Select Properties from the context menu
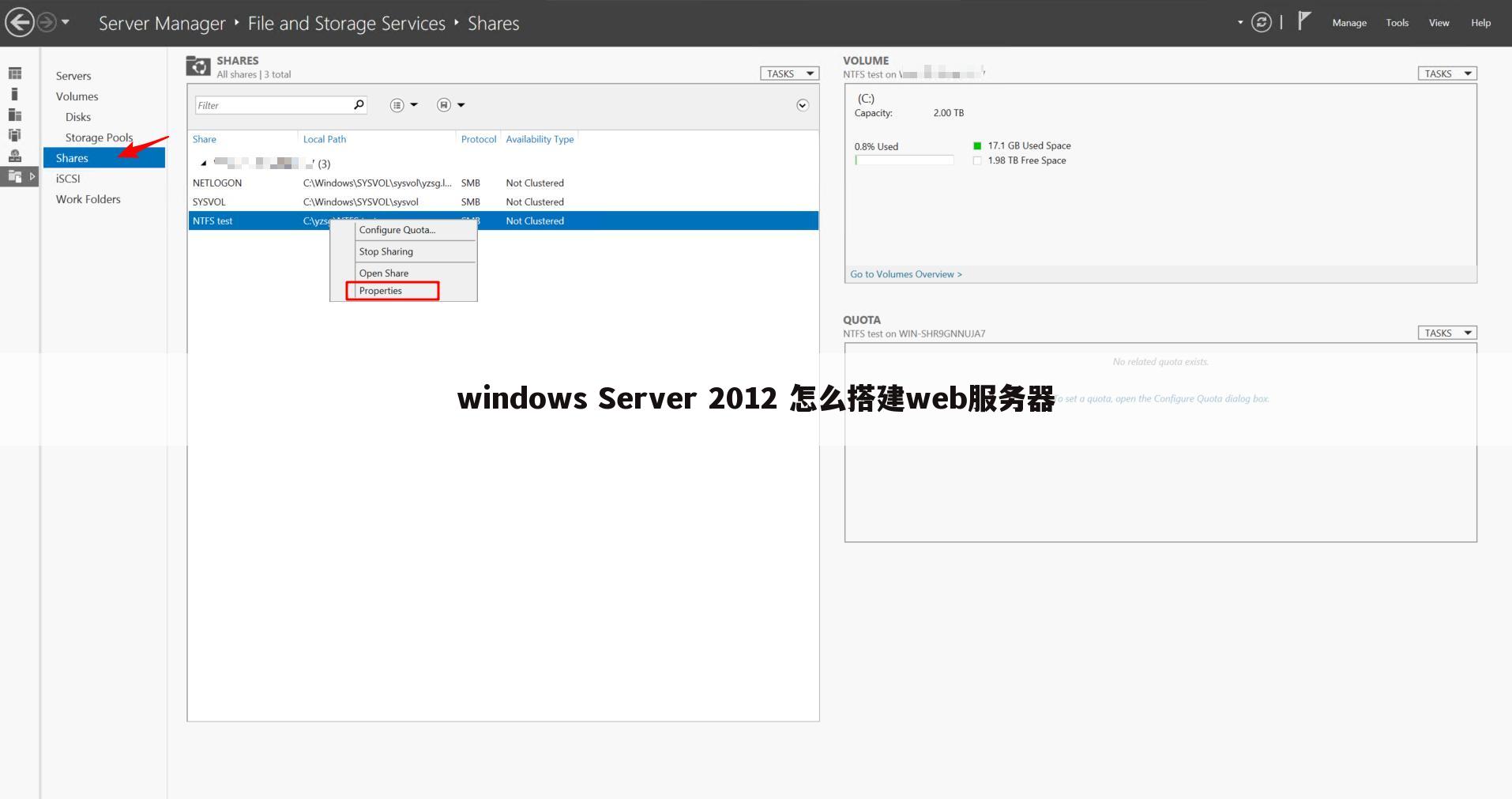The height and width of the screenshot is (799, 1512). pyautogui.click(x=381, y=290)
